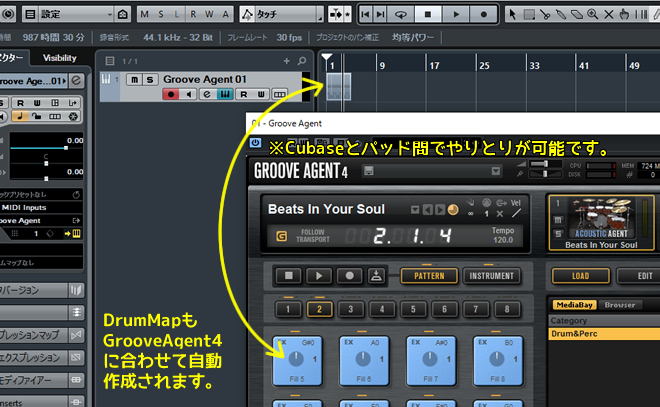The height and width of the screenshot is (407, 660).
Task: Deactivate all Mute states with M
Action: tap(144, 14)
